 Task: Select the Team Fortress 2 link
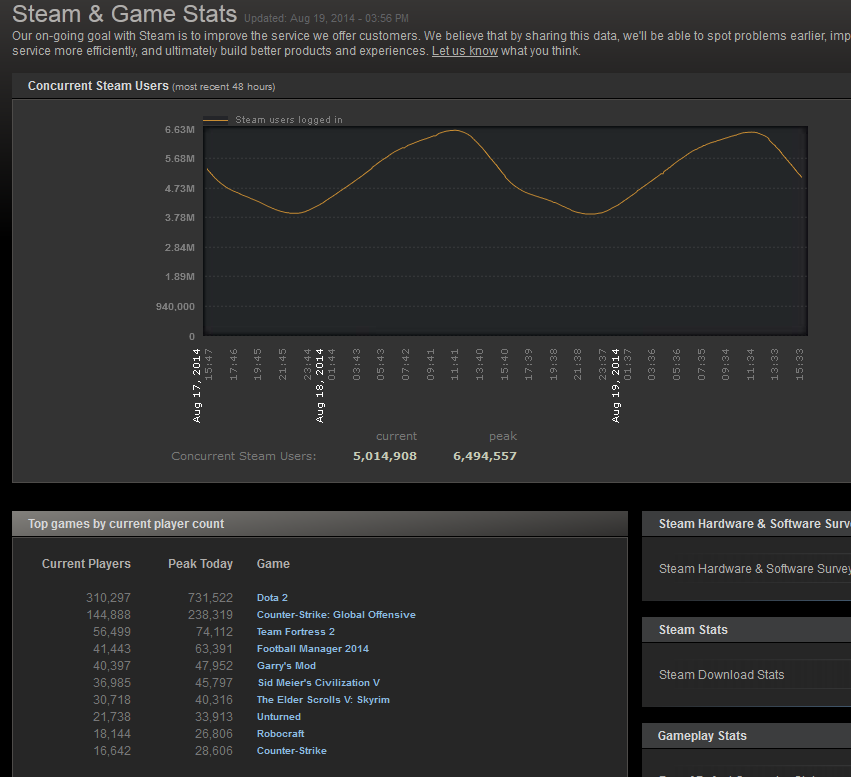[295, 632]
